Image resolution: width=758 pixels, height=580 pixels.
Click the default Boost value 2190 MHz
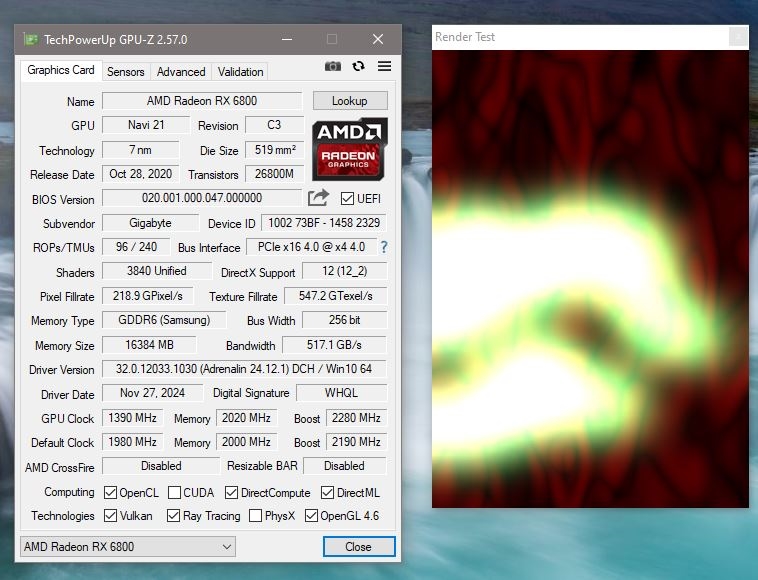coord(356,442)
